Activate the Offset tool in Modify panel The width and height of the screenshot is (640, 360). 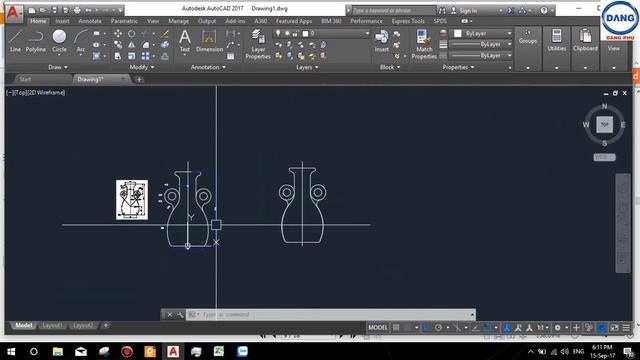(x=165, y=56)
